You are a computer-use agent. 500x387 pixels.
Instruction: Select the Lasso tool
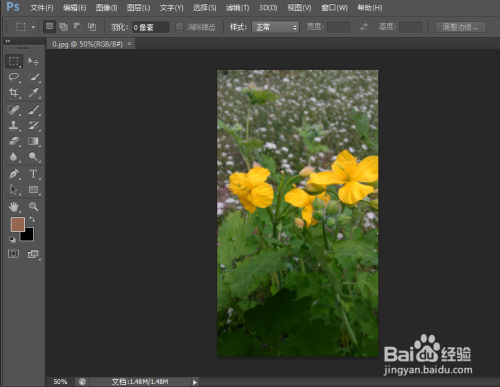click(14, 77)
